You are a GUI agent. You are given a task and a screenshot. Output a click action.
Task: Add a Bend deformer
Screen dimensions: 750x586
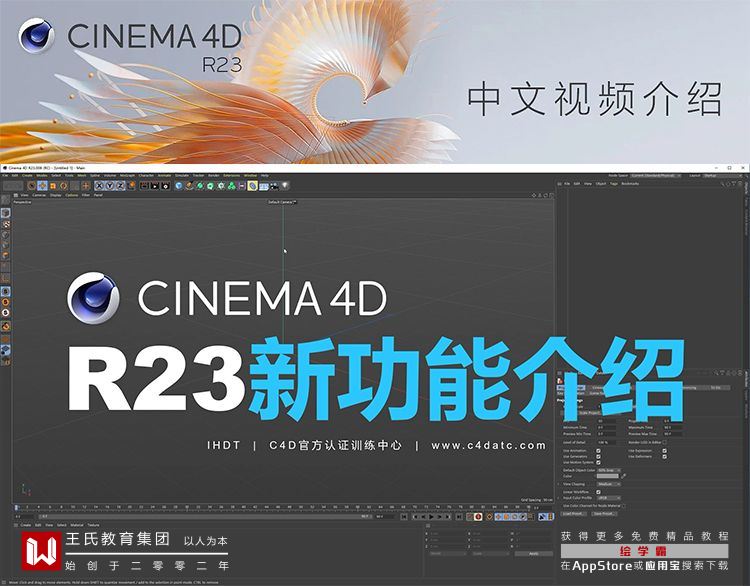tap(253, 186)
